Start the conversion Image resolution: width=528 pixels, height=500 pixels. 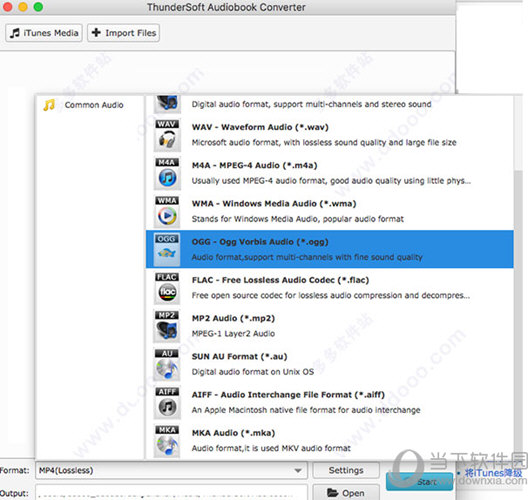coord(420,482)
